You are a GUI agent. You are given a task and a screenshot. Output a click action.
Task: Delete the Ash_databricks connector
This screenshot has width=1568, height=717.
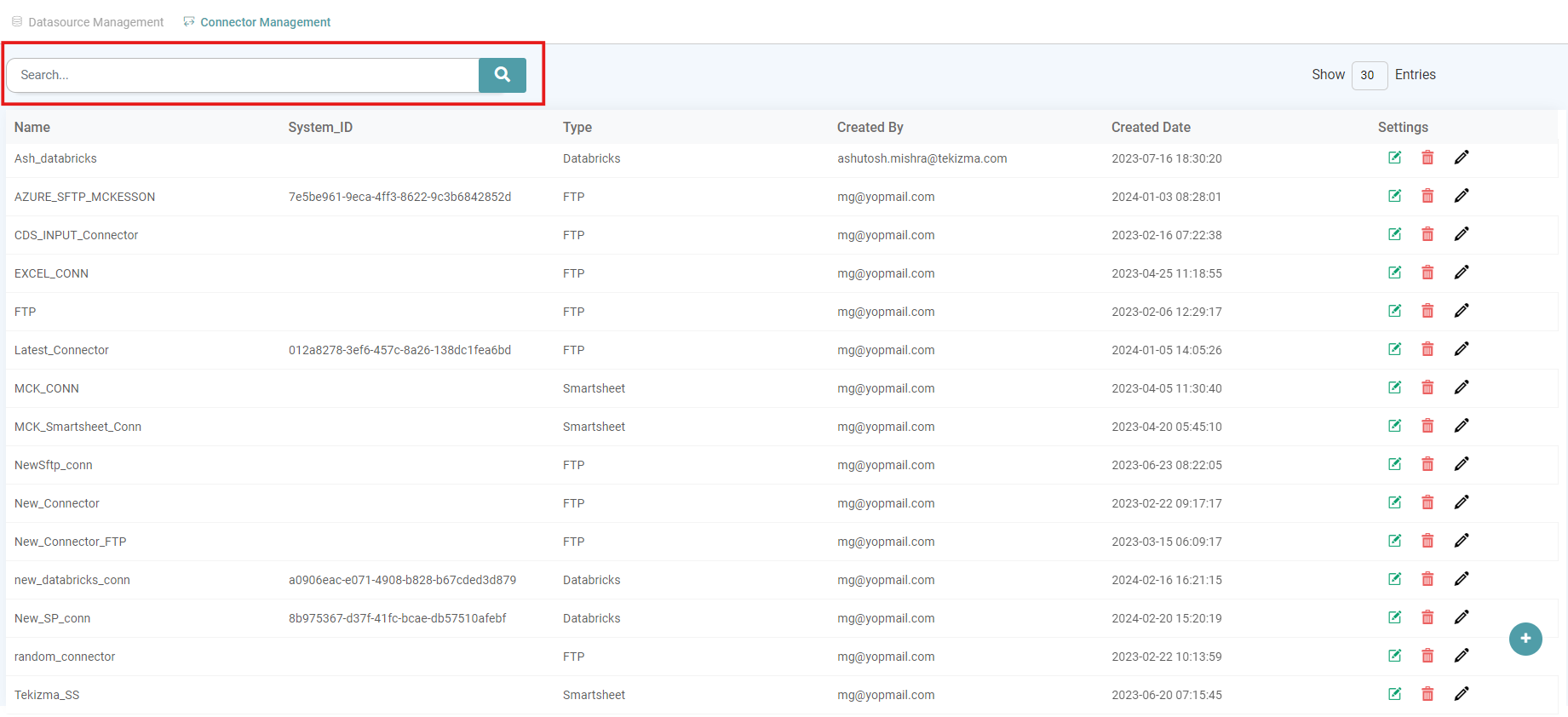[x=1427, y=158]
